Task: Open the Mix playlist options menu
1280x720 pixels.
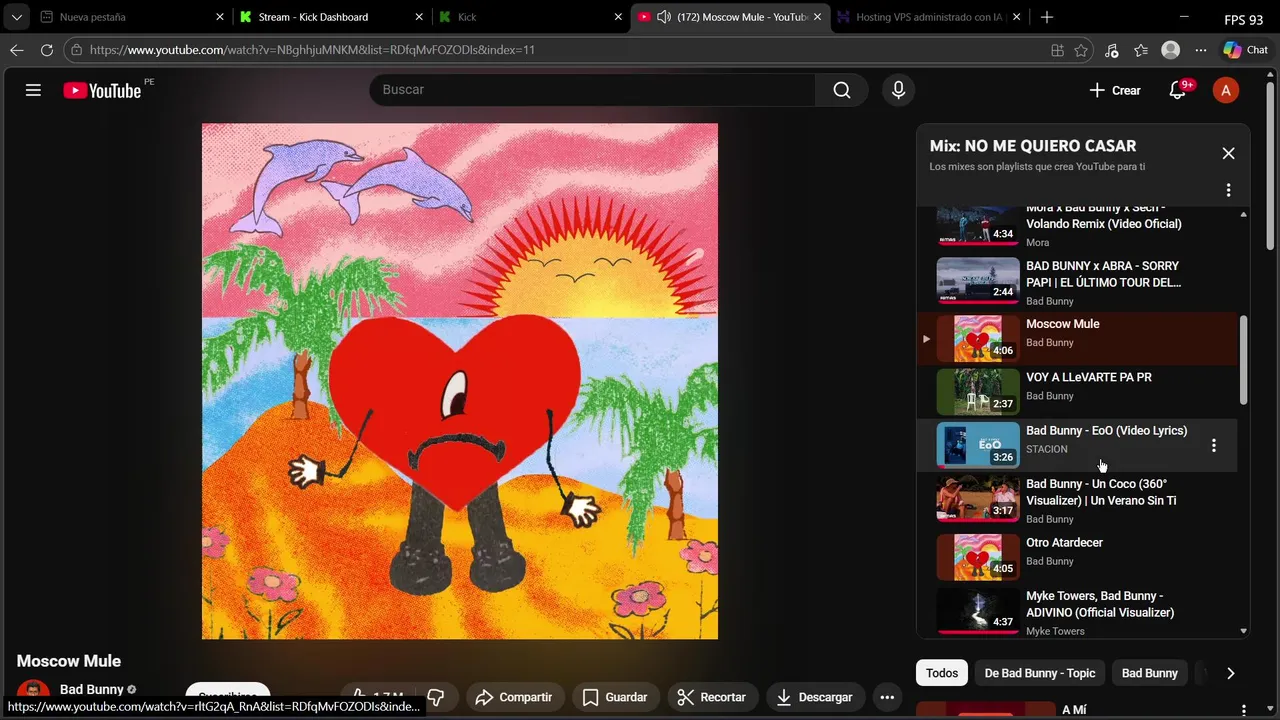Action: pos(1228,190)
